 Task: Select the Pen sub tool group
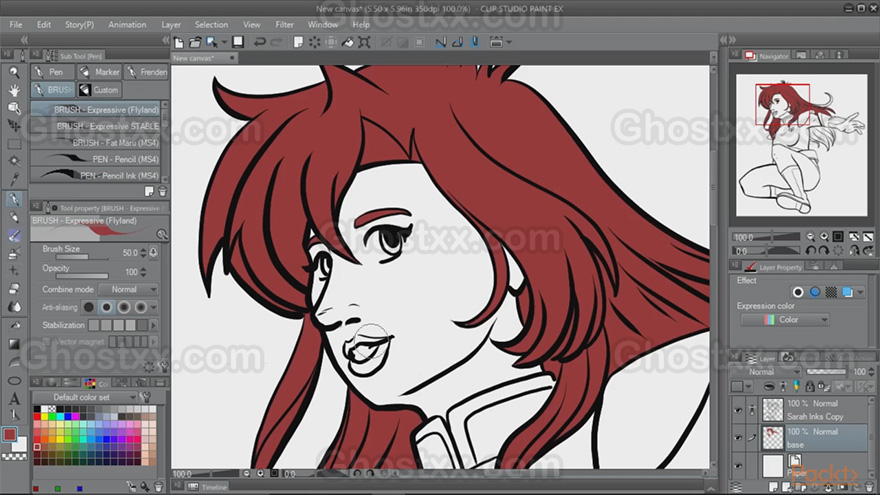point(53,72)
